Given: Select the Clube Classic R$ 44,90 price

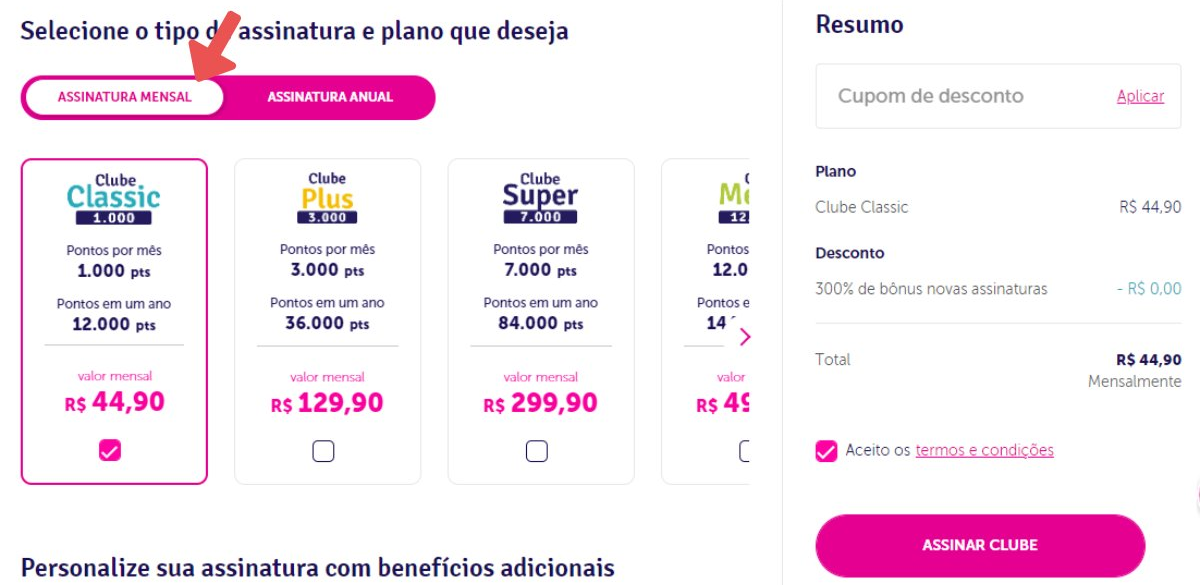Looking at the screenshot, I should (x=114, y=402).
